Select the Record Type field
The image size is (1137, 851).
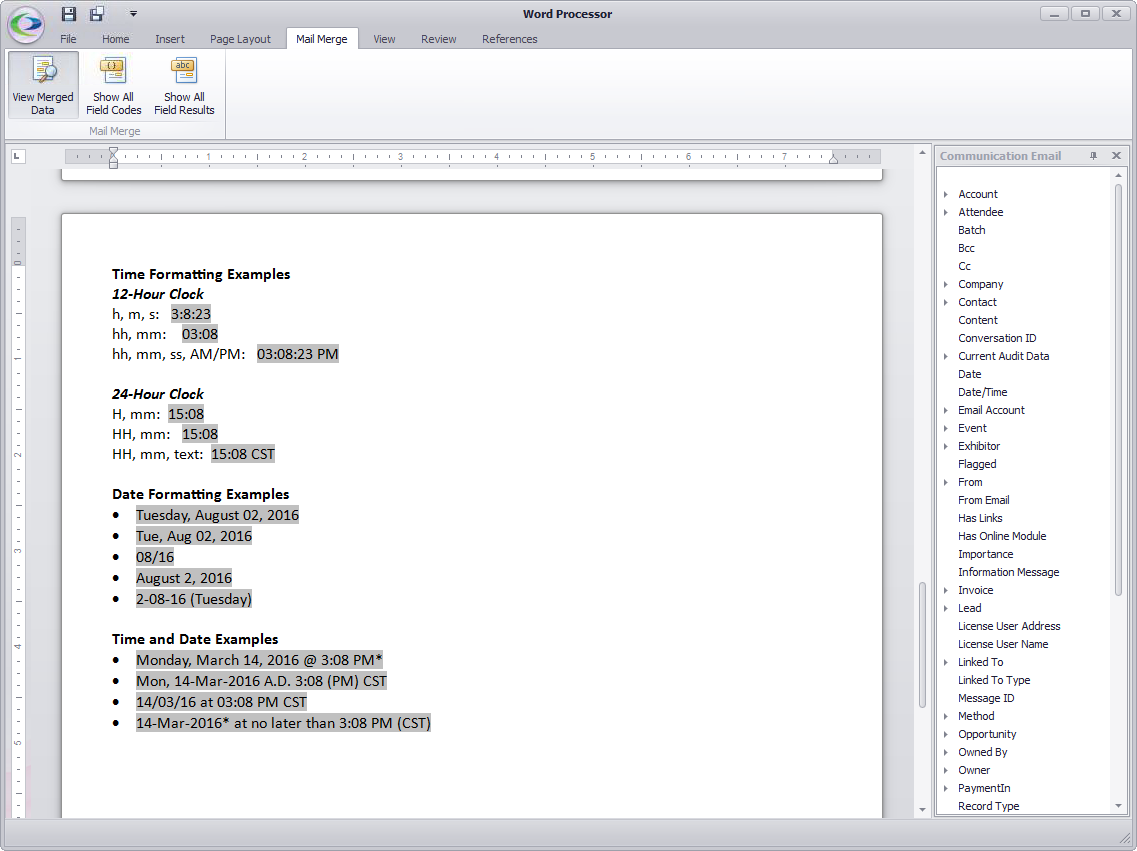pos(988,806)
